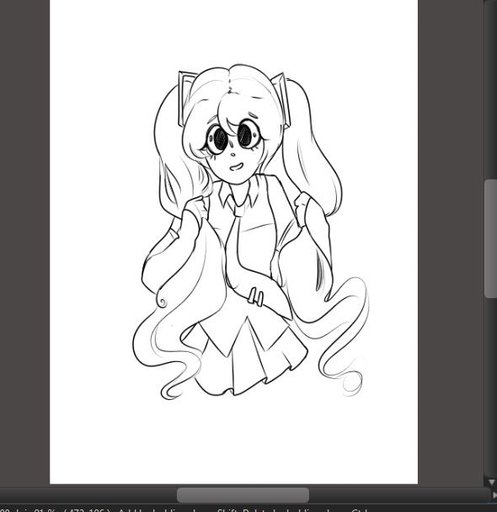Click the horizontal scrollbar thumb
497x512 pixels.
243,495
